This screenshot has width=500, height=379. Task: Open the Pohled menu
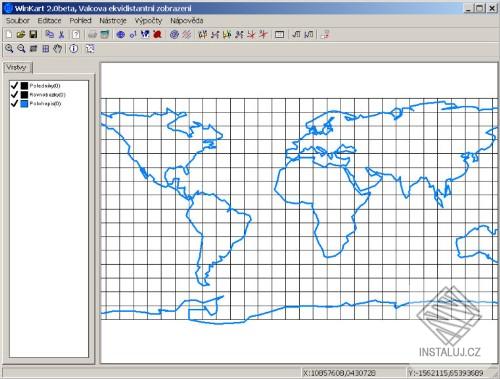pos(80,21)
